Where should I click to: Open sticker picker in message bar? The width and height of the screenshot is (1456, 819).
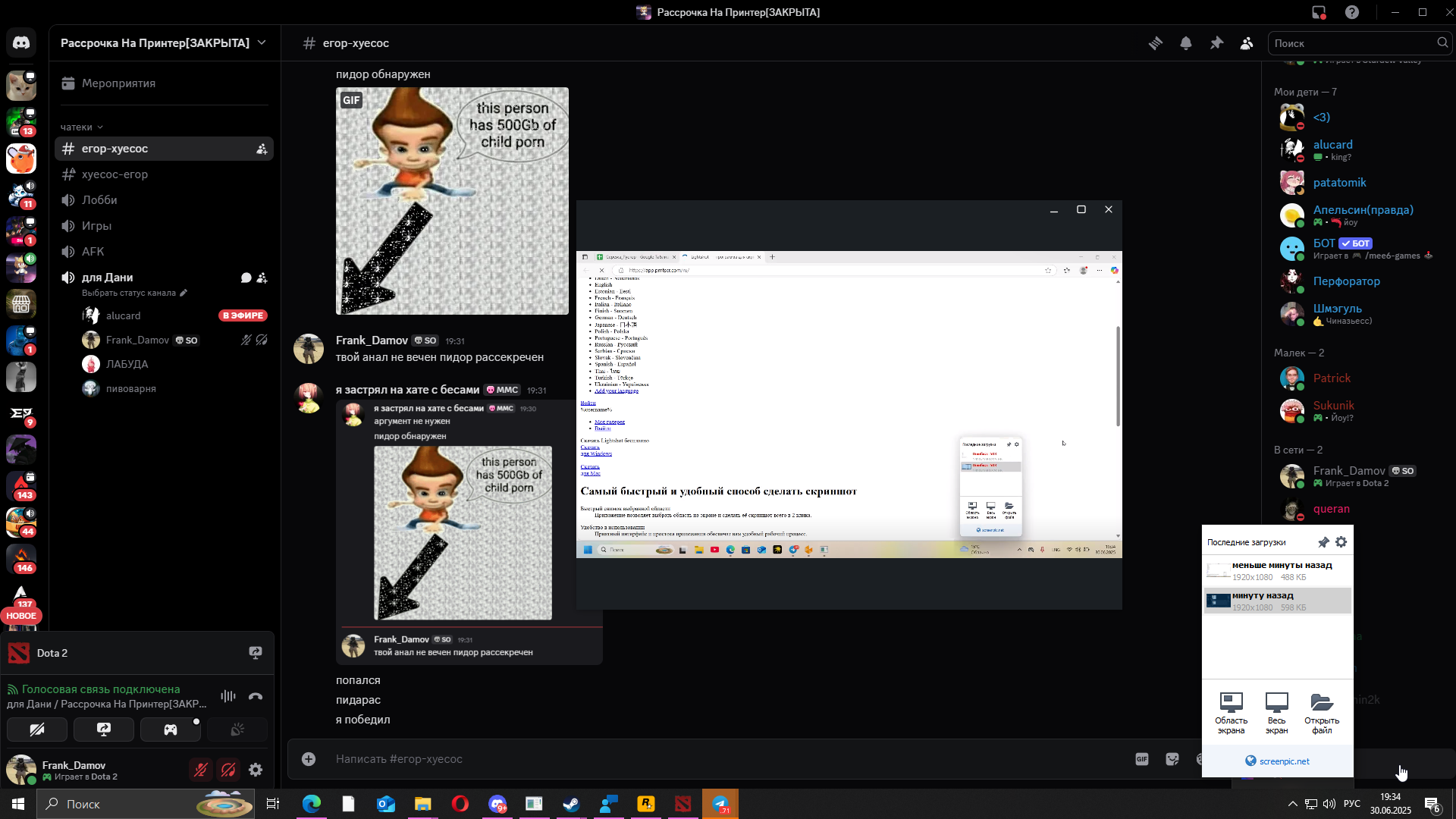[1172, 759]
